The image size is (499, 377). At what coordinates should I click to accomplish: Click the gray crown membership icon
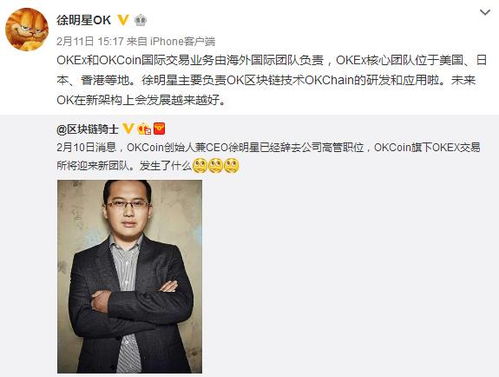click(x=140, y=20)
